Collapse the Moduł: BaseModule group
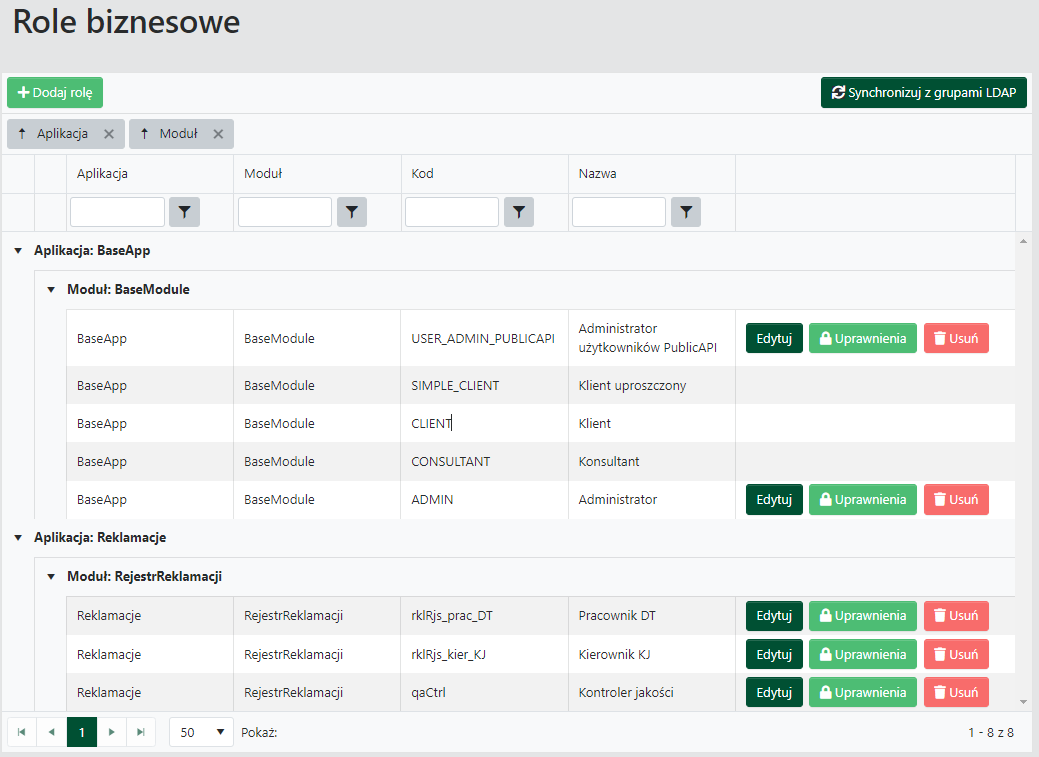Image resolution: width=1039 pixels, height=757 pixels. point(51,290)
